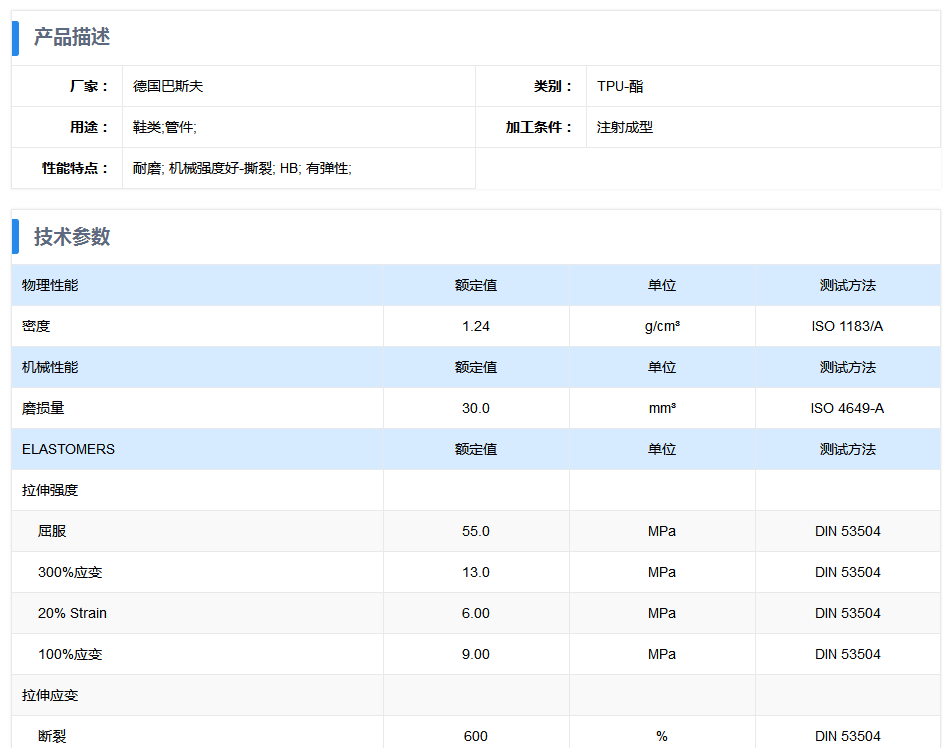The height and width of the screenshot is (748, 943).
Task: Click the processing condition 注射成型
Action: (x=625, y=128)
